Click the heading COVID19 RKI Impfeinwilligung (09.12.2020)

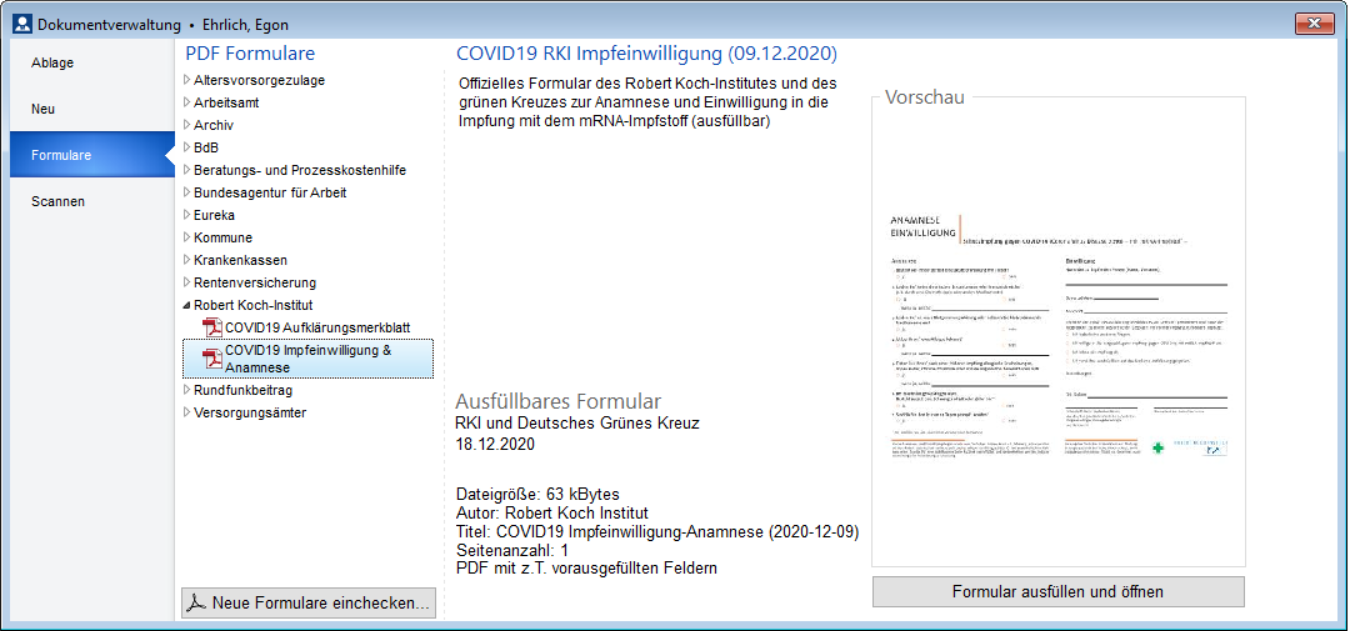(x=647, y=53)
